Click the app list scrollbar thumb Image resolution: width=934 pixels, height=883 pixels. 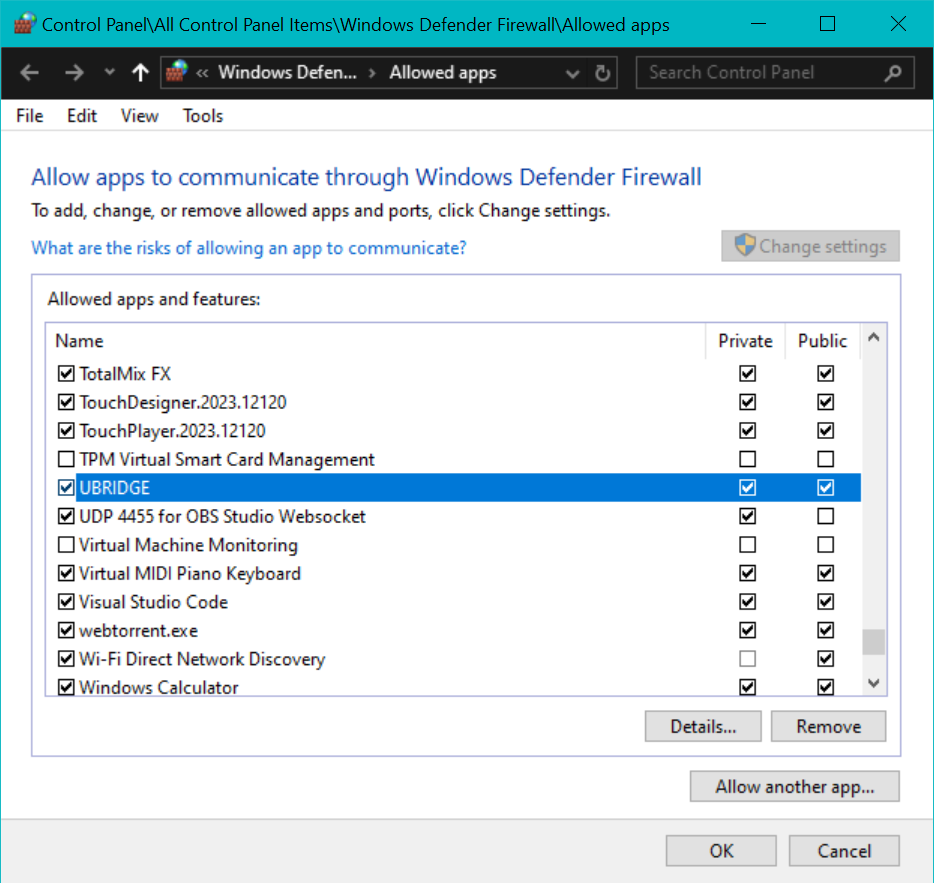coord(873,641)
